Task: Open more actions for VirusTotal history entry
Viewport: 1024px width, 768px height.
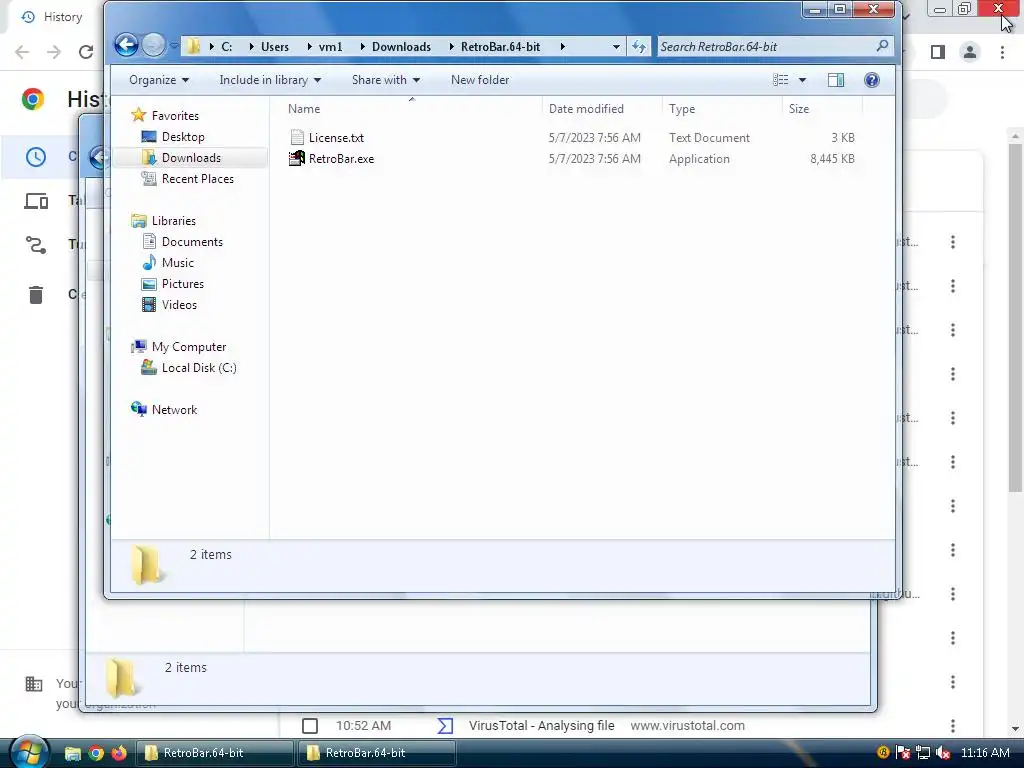Action: [953, 726]
